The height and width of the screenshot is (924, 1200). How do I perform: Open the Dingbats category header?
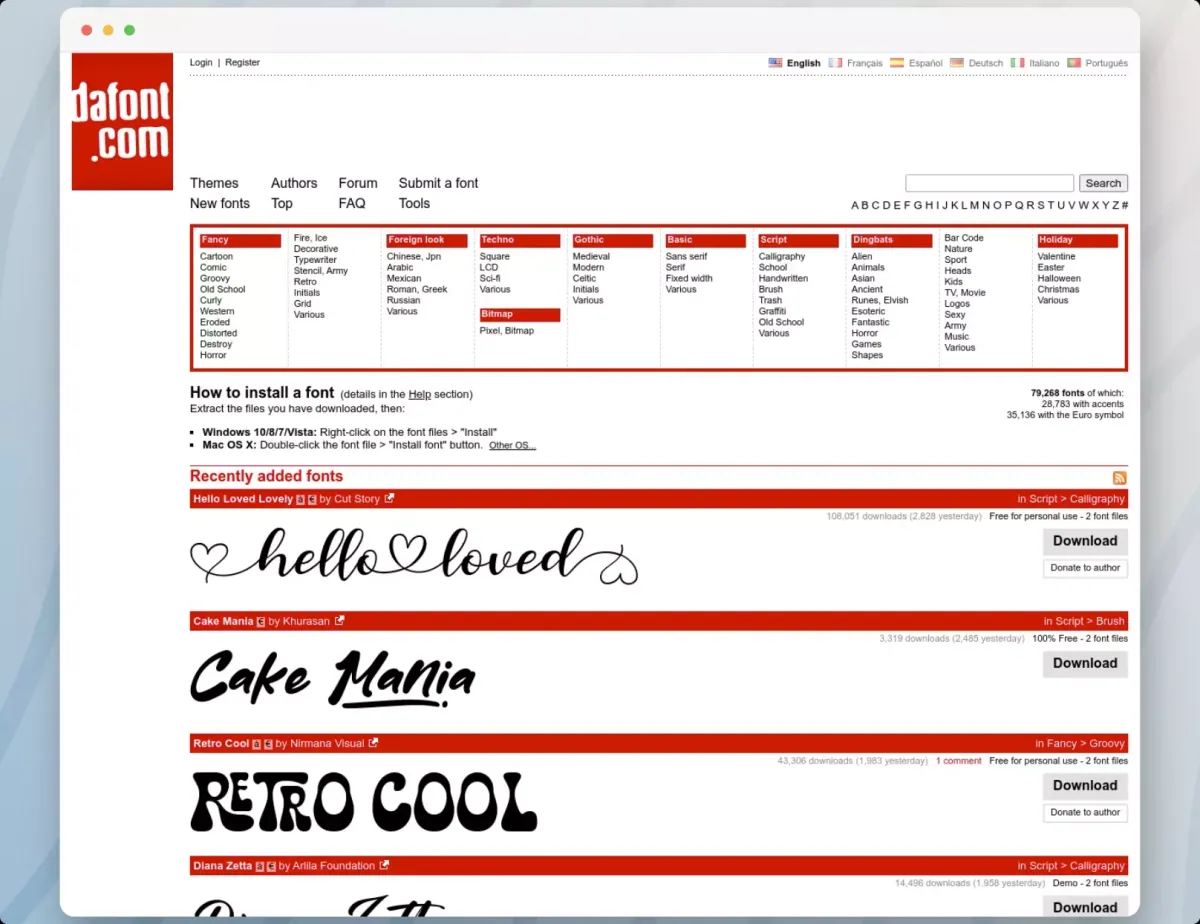[891, 240]
